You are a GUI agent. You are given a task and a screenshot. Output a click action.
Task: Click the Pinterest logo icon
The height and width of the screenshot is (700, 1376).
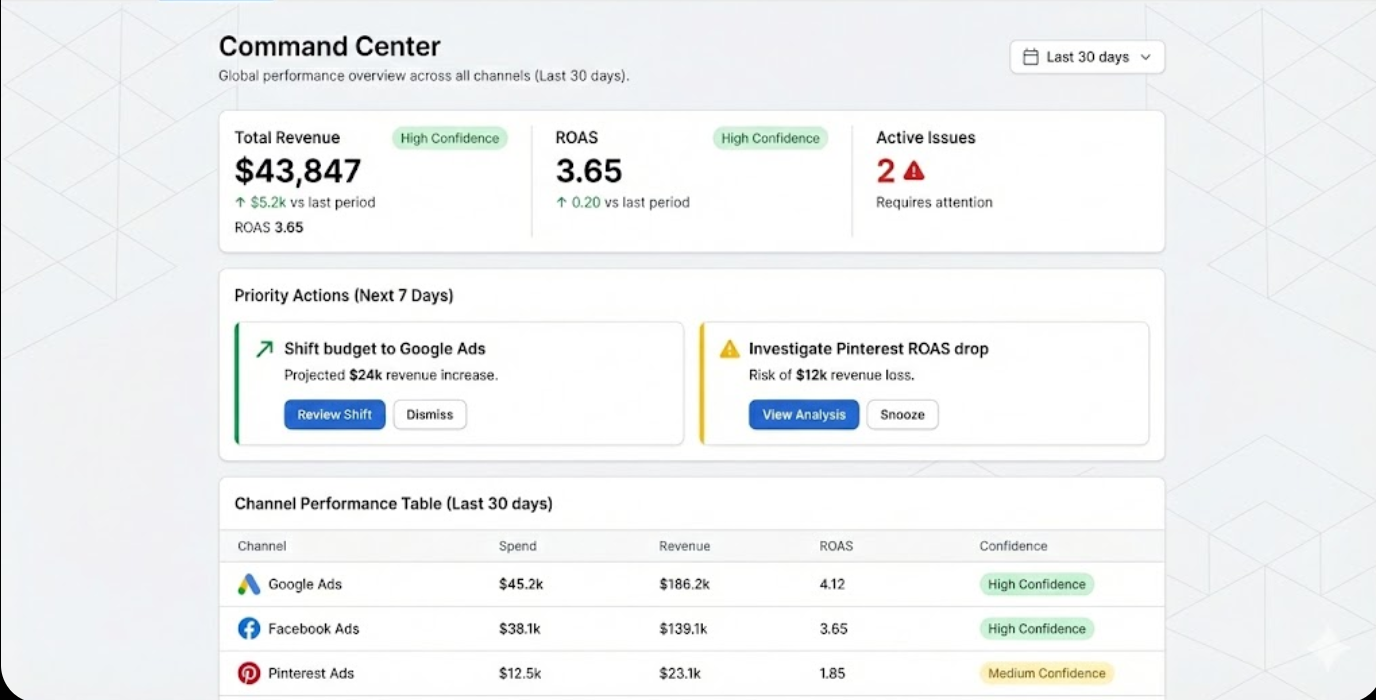coord(249,673)
